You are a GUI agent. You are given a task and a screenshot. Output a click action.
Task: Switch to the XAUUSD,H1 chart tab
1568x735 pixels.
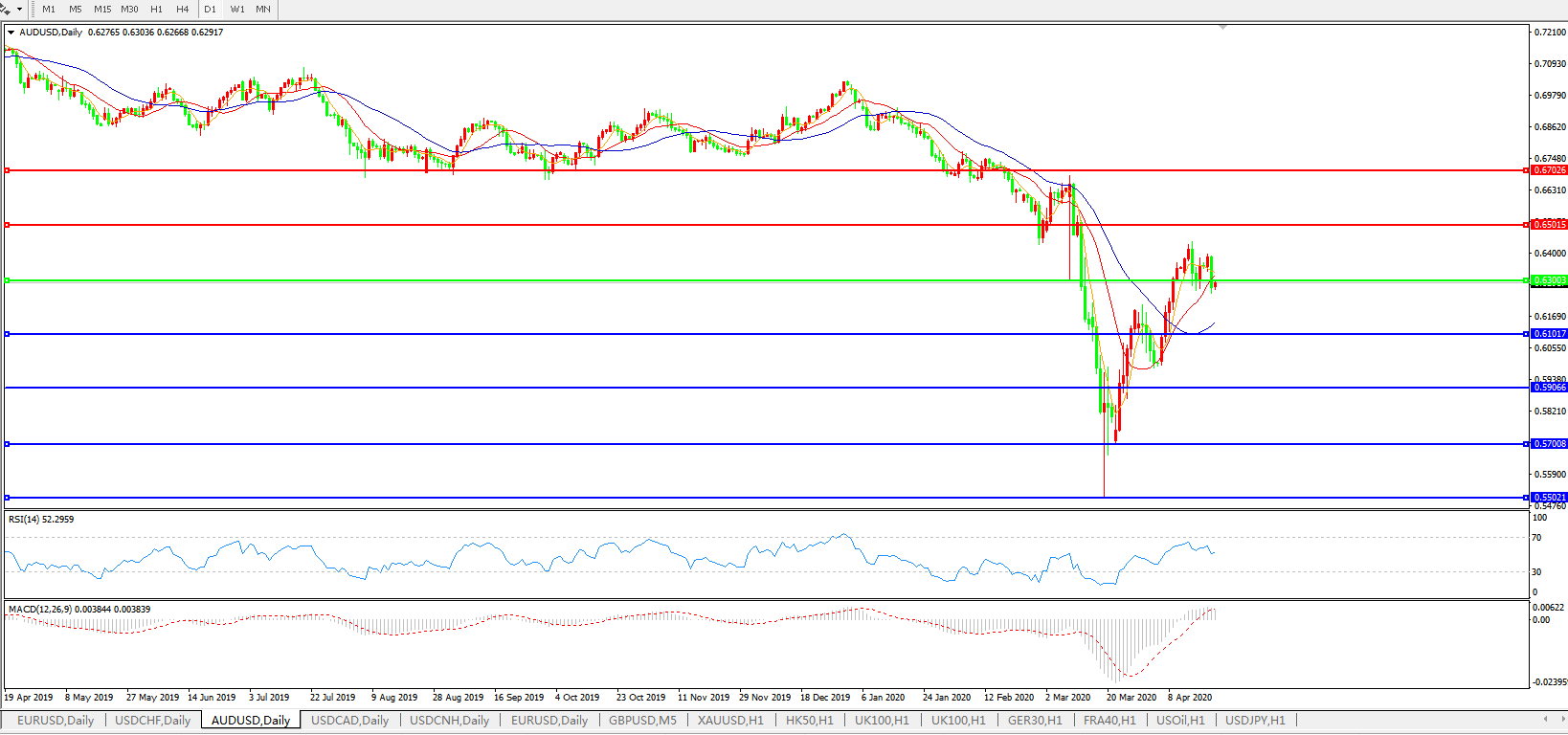click(730, 720)
